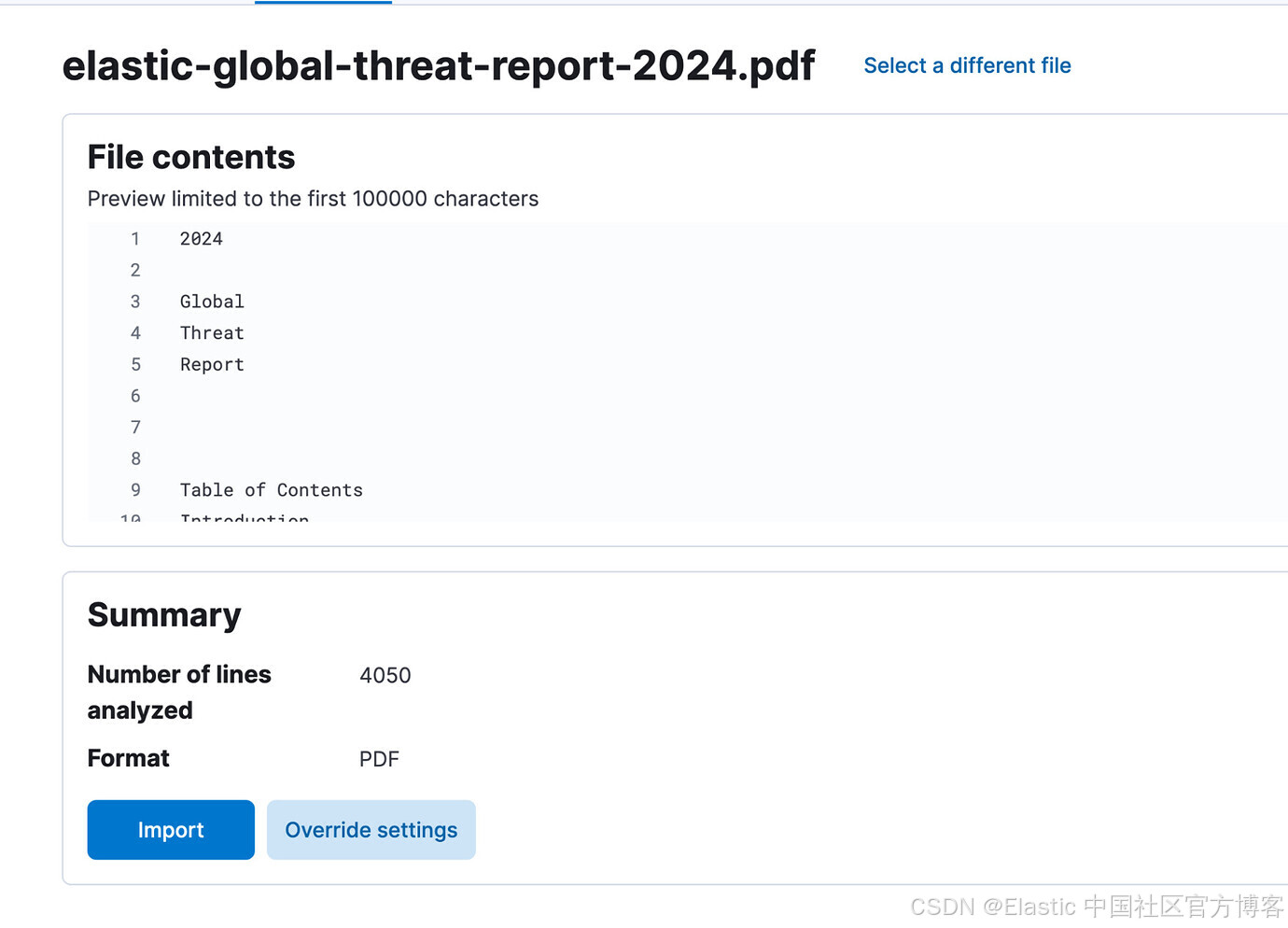1288x928 pixels.
Task: Select the active tab's blue indicator bar
Action: coord(323,2)
